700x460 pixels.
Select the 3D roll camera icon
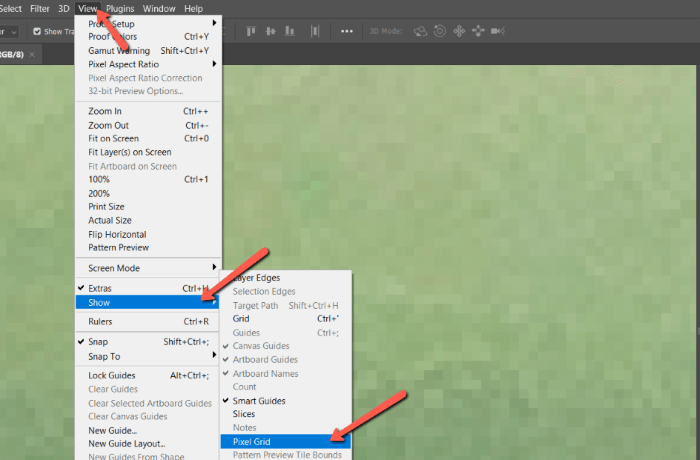(439, 31)
